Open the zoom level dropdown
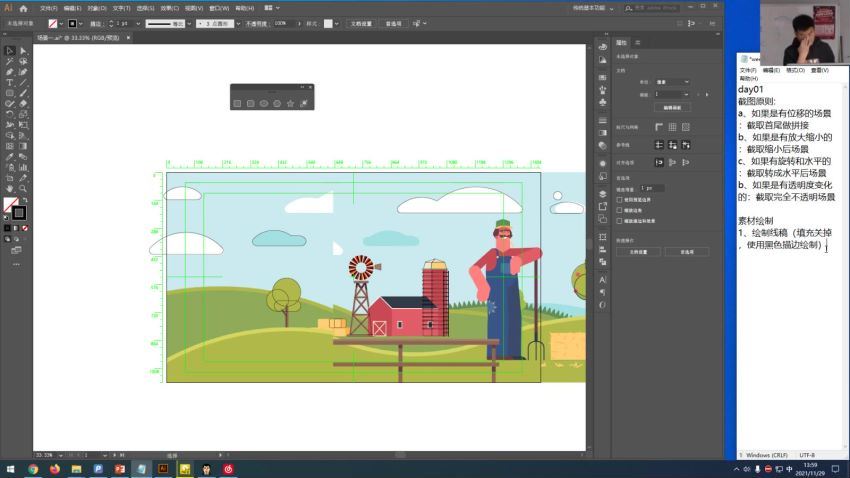The image size is (850, 478). click(60, 455)
